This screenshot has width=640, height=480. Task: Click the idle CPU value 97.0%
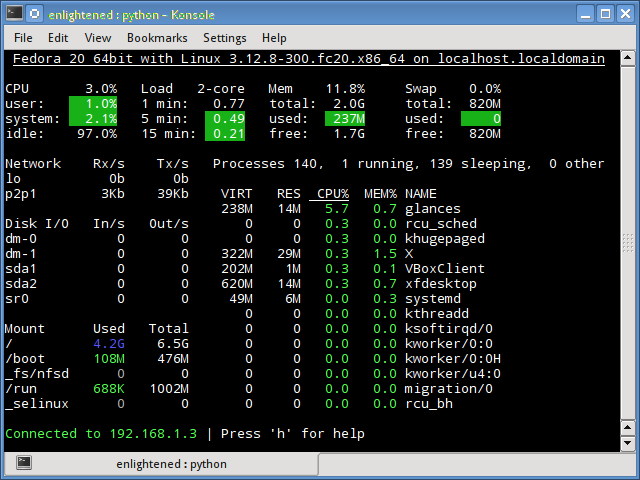pyautogui.click(x=97, y=134)
